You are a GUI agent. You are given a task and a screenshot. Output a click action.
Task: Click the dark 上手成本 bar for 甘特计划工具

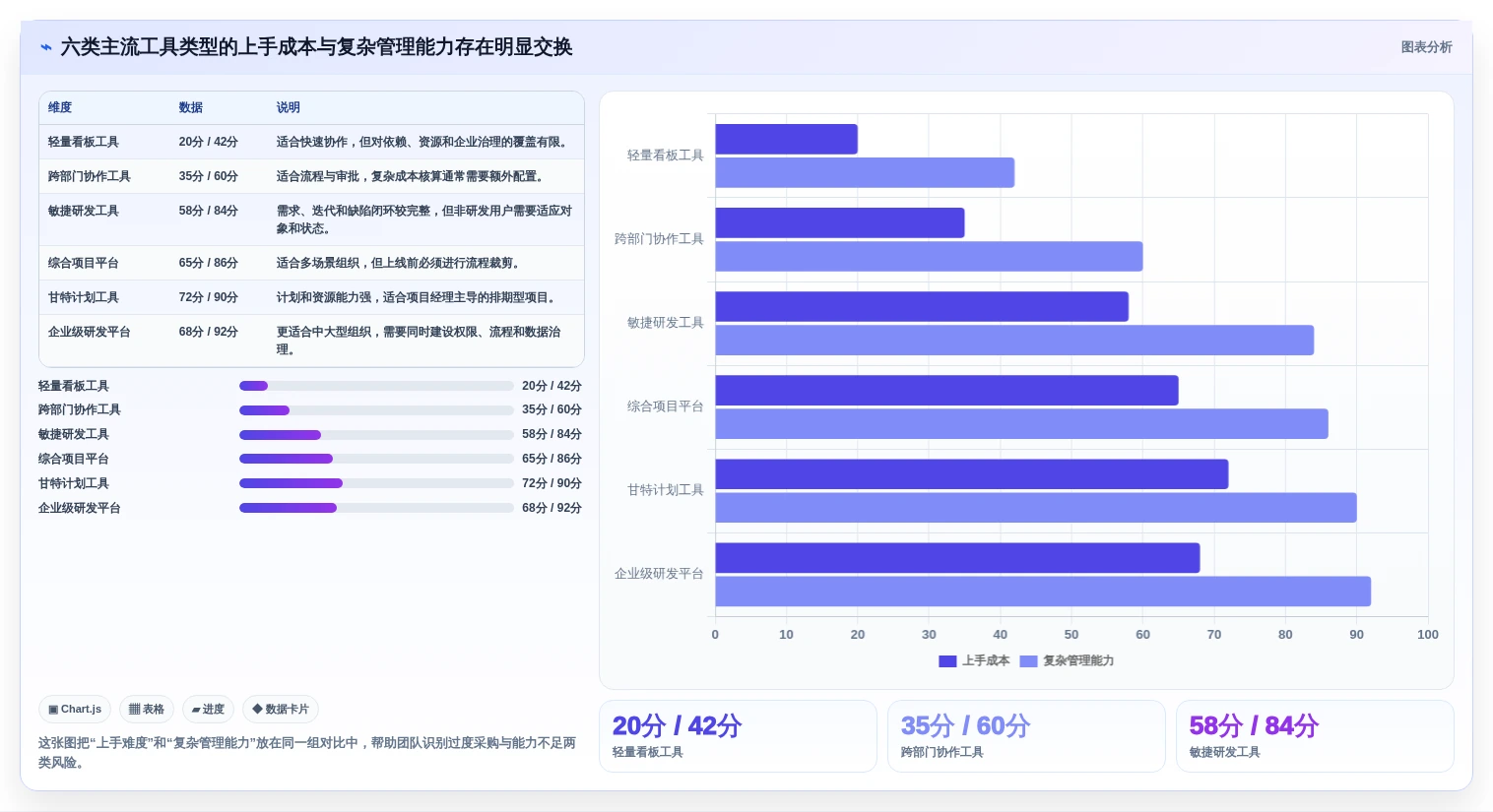click(x=972, y=473)
